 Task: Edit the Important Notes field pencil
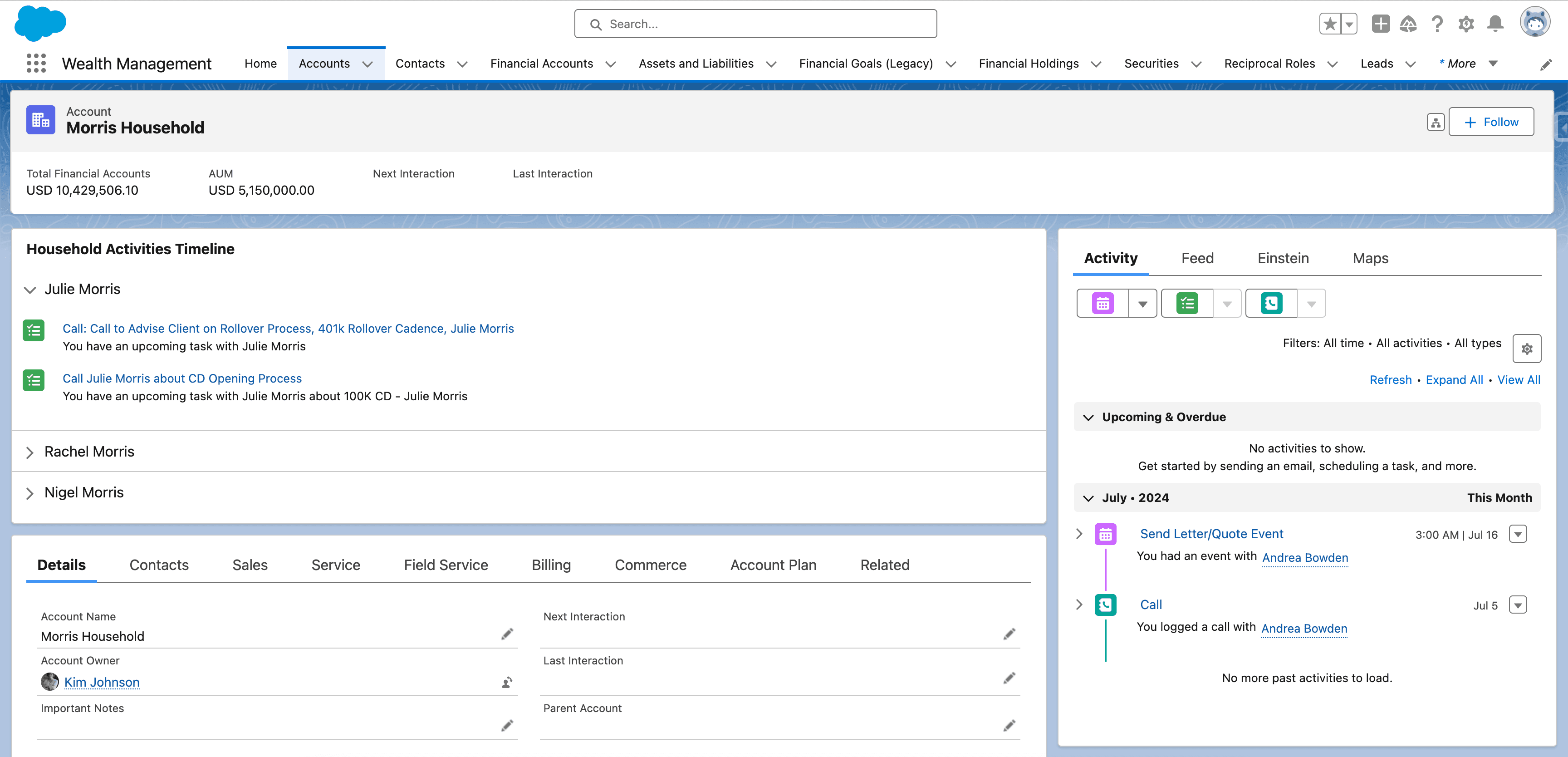[507, 725]
